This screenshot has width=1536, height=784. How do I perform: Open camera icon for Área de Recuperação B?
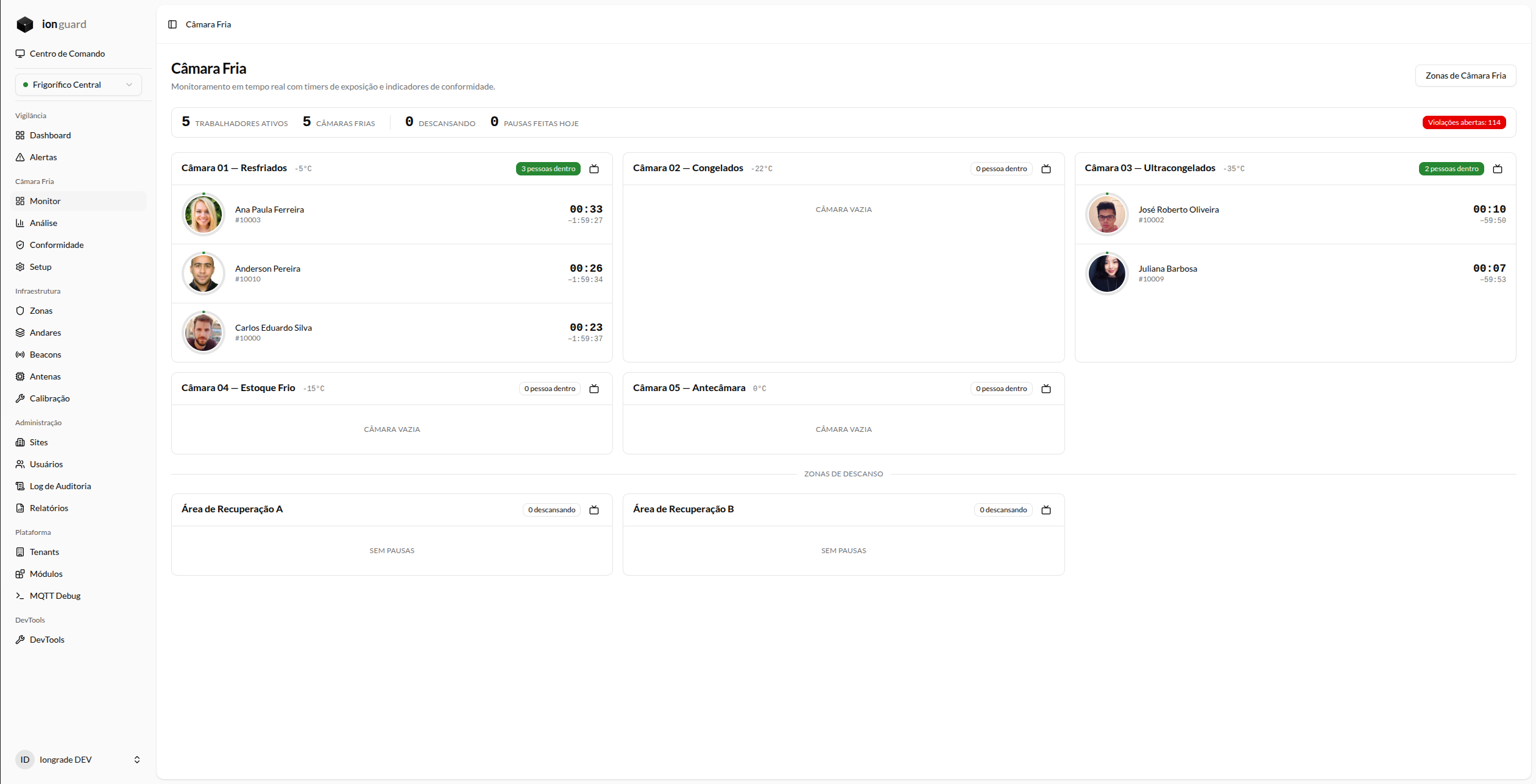coord(1046,510)
